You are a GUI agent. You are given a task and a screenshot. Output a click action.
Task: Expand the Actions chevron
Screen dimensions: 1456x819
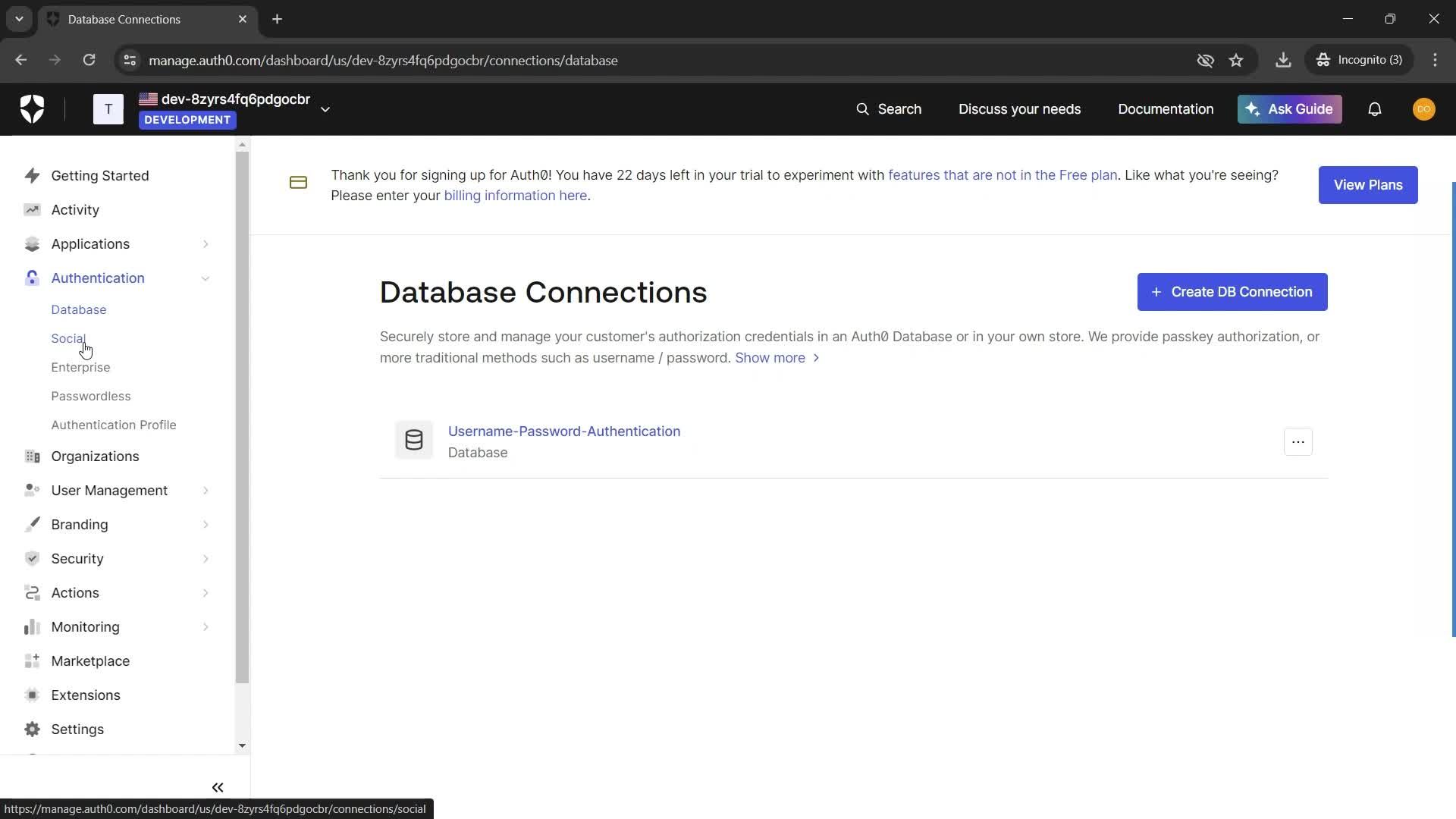coord(206,593)
